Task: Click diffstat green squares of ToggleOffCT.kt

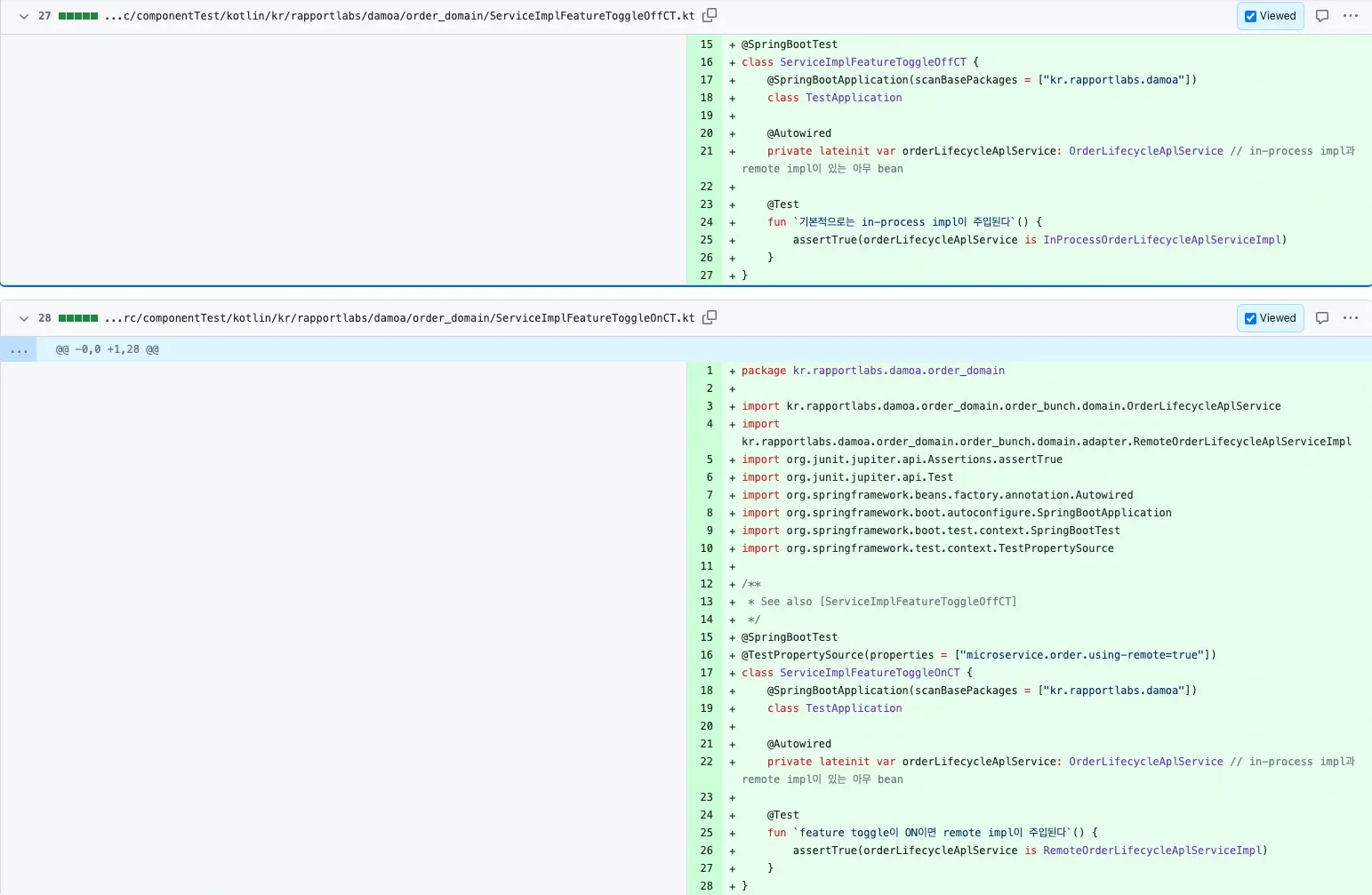Action: coord(78,16)
